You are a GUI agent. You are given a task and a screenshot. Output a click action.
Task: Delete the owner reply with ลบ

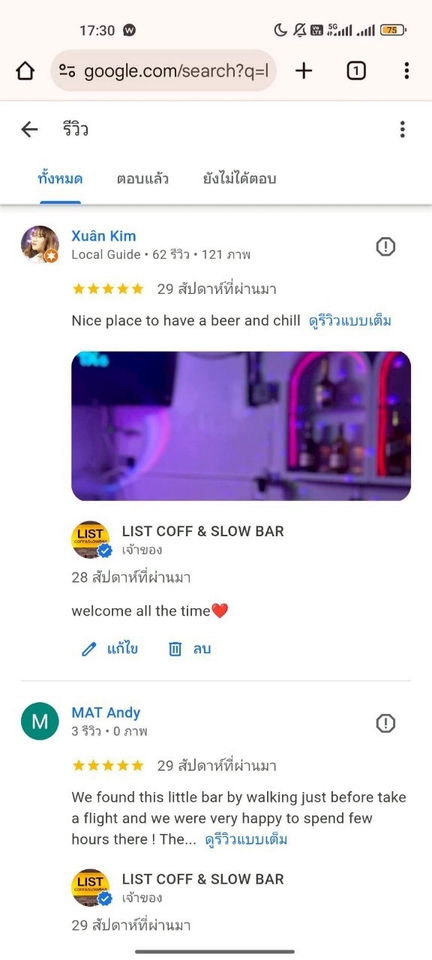click(190, 649)
